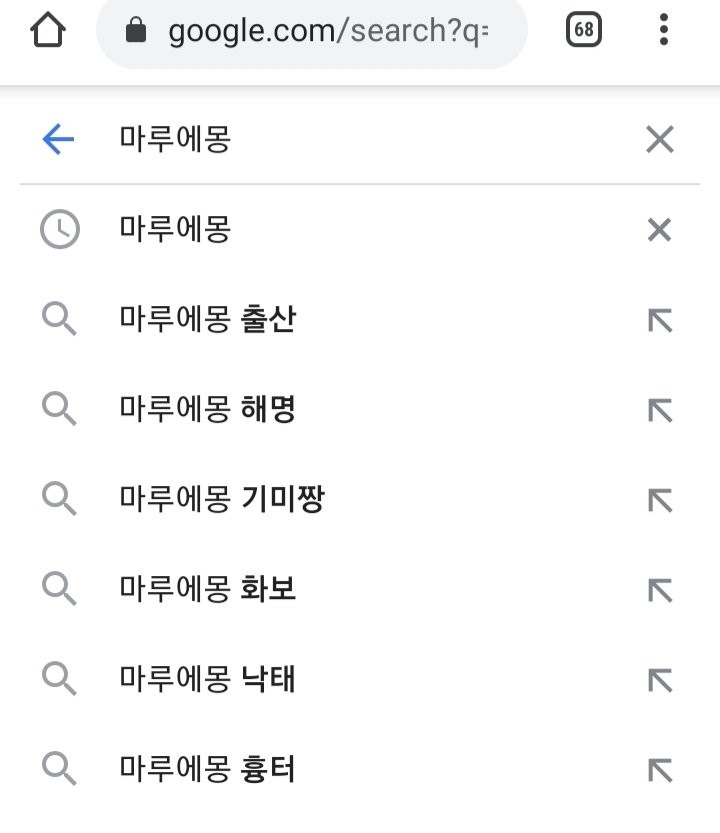Fill search with 마루에몽 흉터 using arrow
The height and width of the screenshot is (833, 720).
(x=660, y=770)
